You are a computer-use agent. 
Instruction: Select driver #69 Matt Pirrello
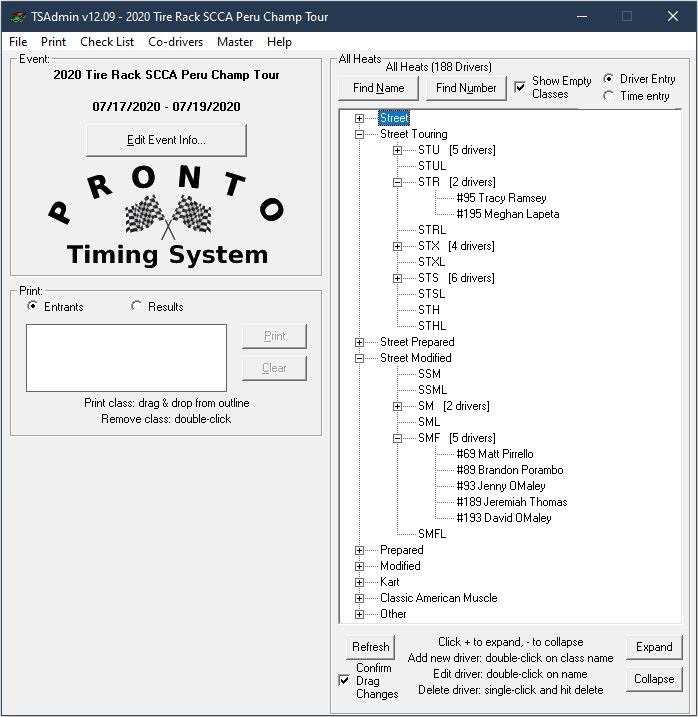(495, 454)
